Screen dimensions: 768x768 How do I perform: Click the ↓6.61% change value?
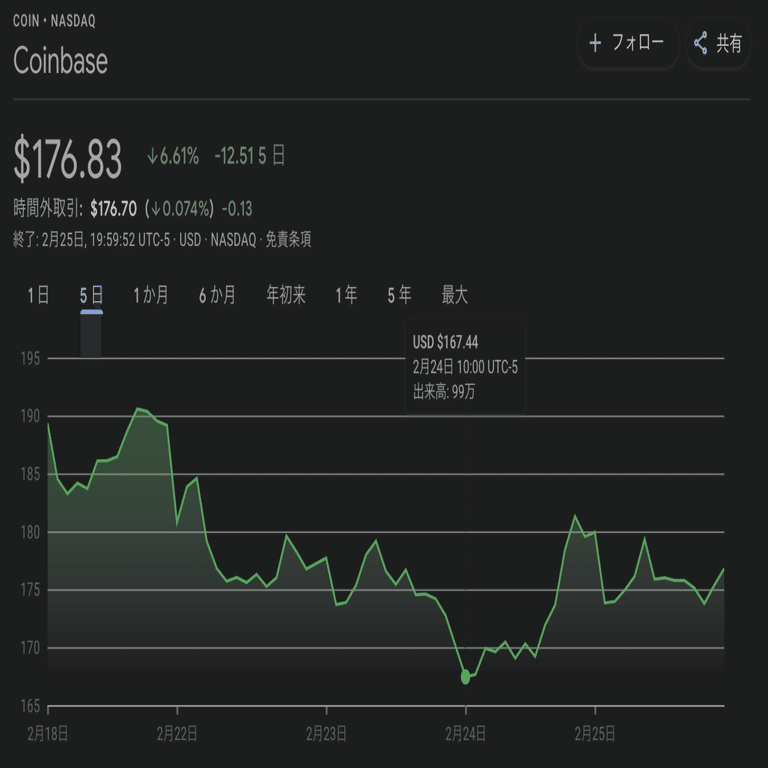tap(173, 157)
